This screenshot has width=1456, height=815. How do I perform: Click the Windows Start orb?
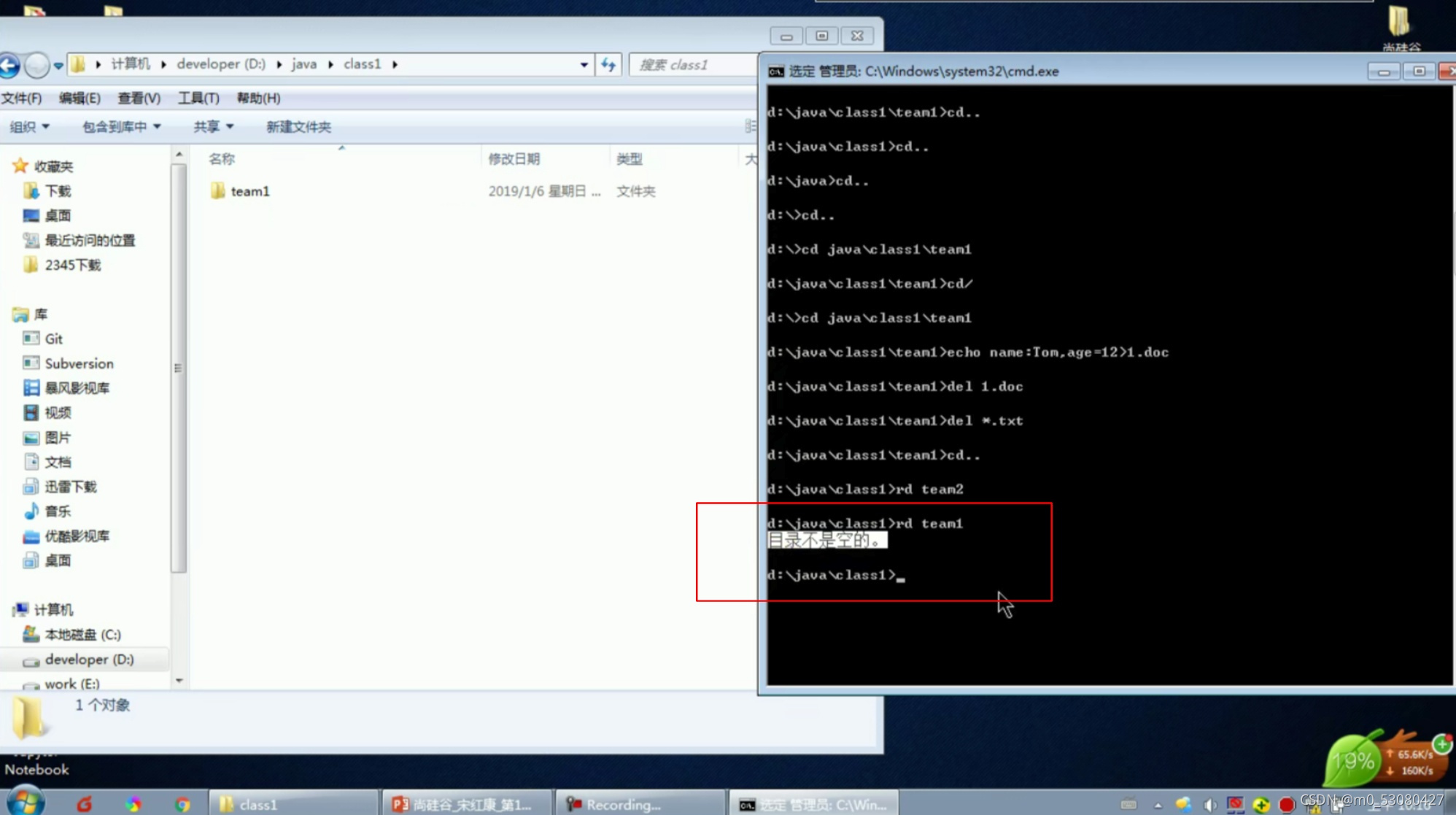(25, 803)
